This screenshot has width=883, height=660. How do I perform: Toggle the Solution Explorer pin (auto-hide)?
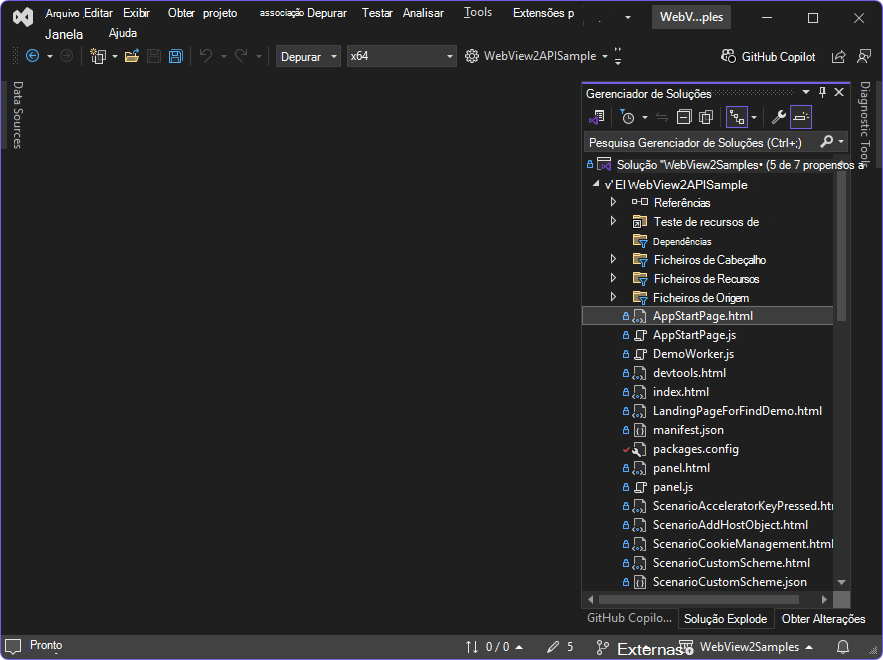tap(822, 93)
